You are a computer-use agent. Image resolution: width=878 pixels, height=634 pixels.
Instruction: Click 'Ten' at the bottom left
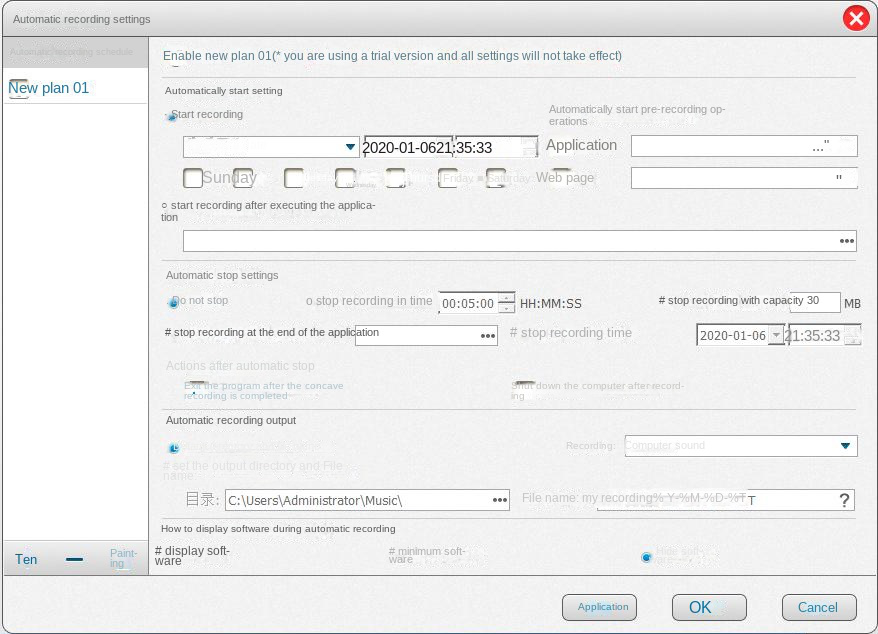pyautogui.click(x=25, y=559)
